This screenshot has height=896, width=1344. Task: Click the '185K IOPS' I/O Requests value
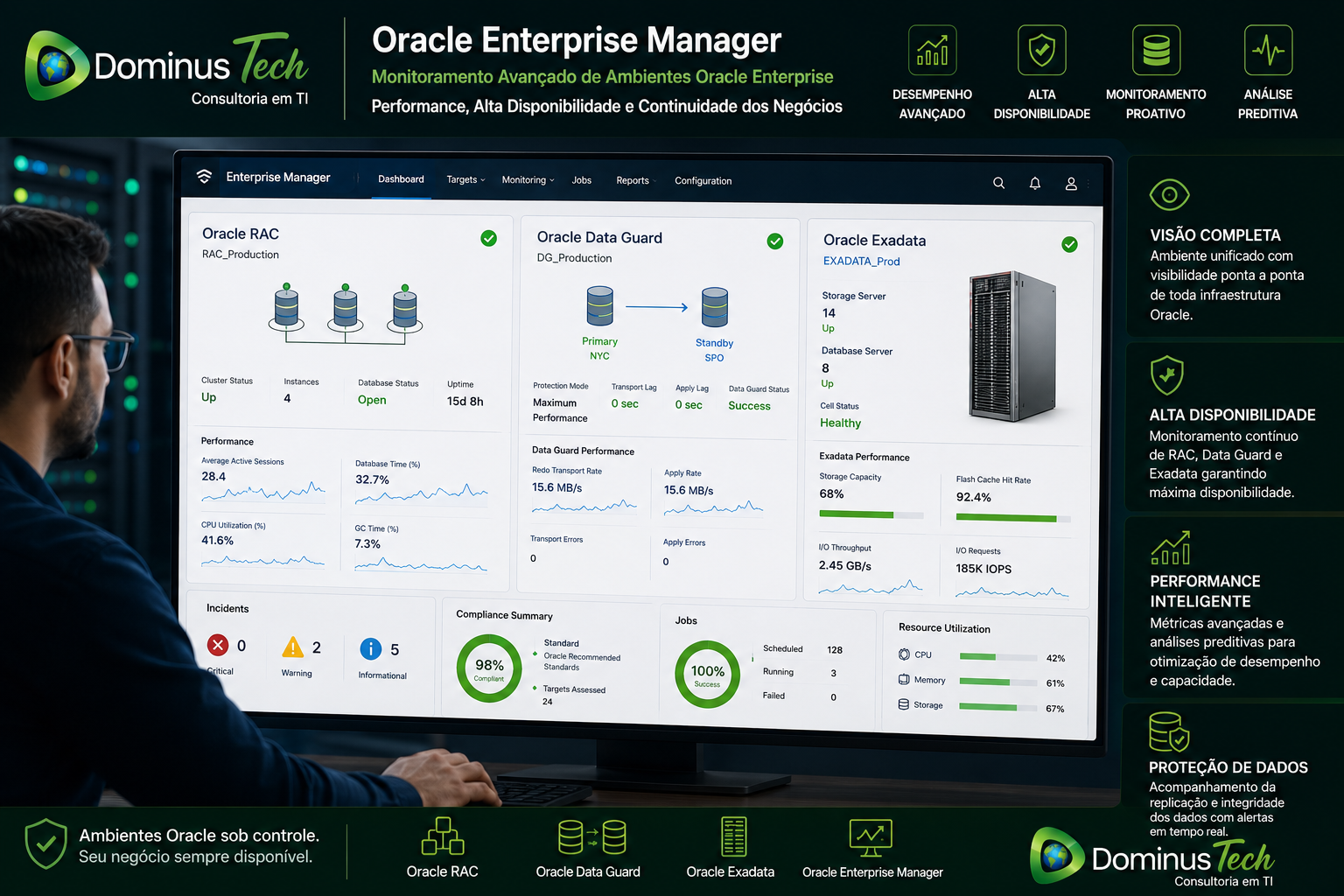click(983, 569)
